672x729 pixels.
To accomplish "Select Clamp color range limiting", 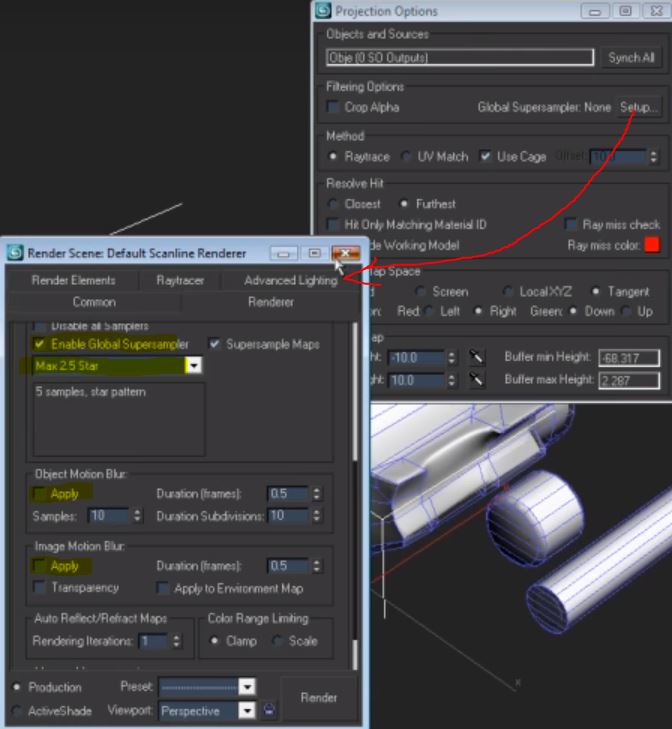I will click(214, 641).
